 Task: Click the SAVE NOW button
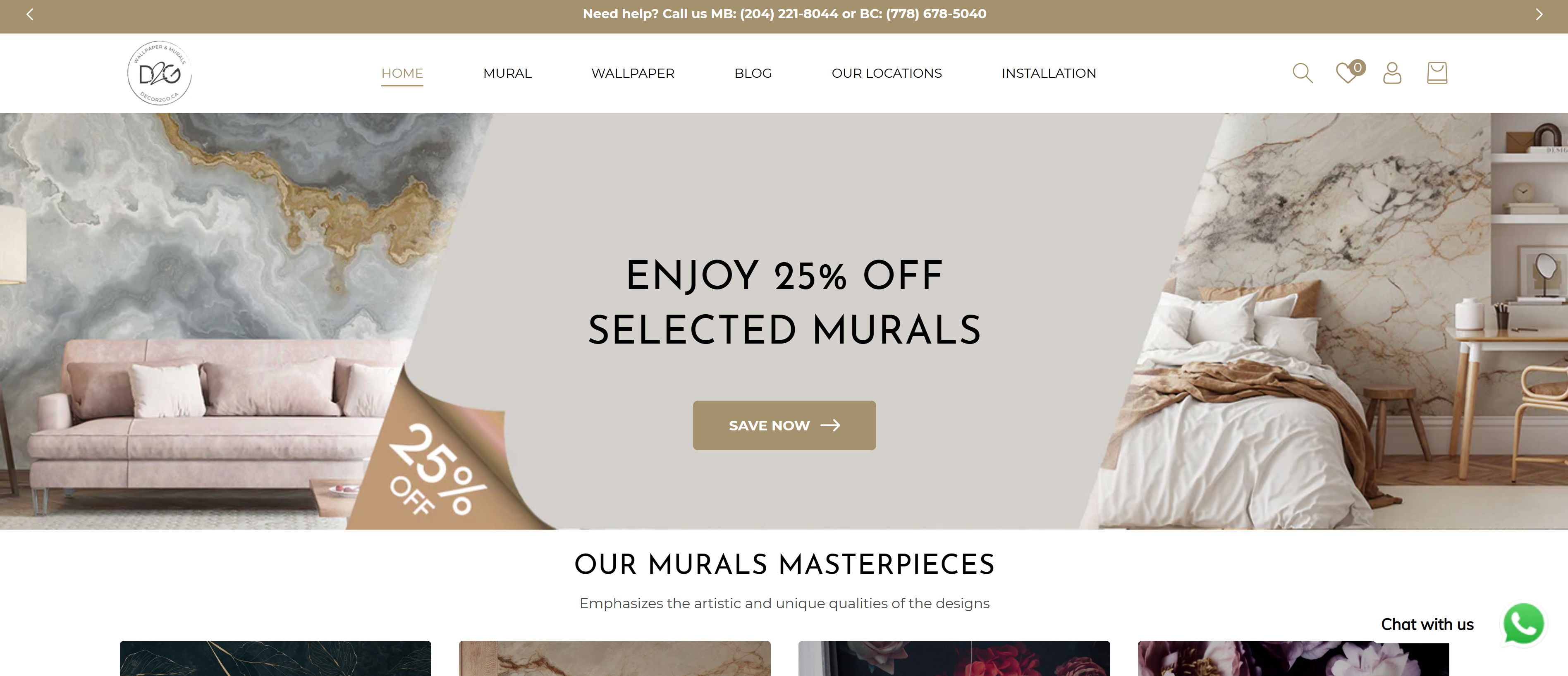(x=784, y=425)
